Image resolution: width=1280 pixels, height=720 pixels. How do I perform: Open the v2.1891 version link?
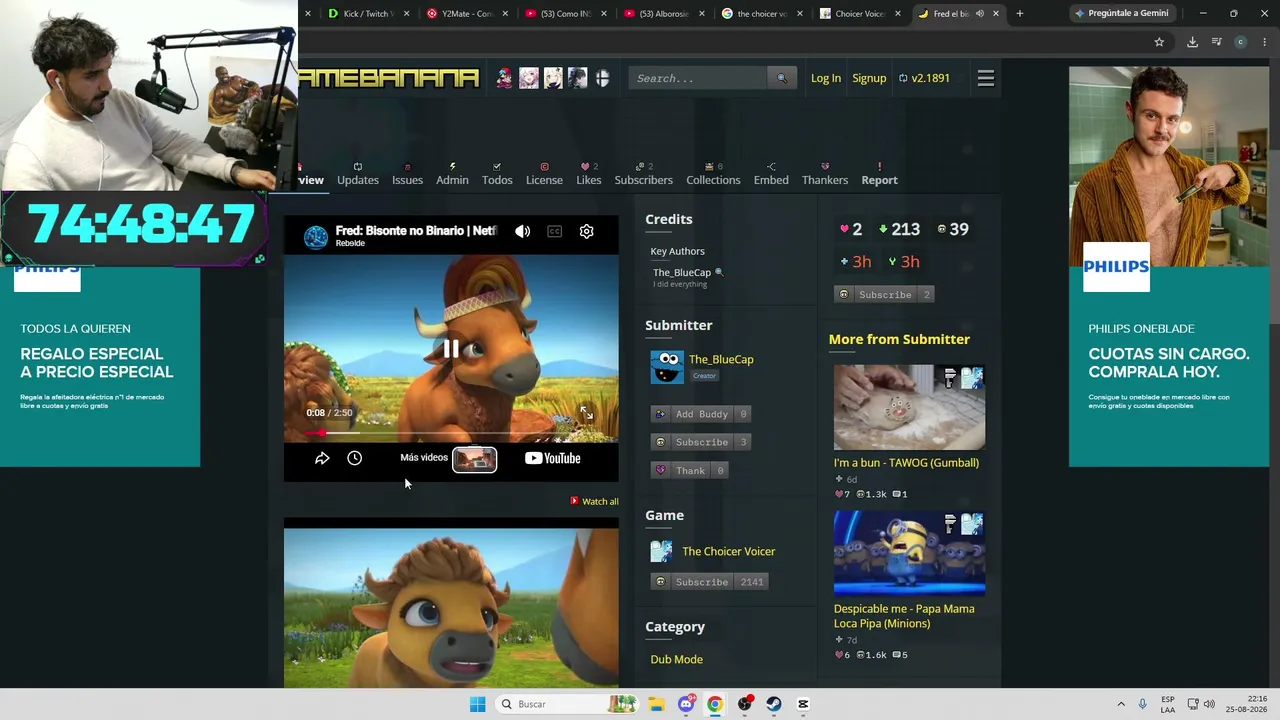pyautogui.click(x=924, y=78)
